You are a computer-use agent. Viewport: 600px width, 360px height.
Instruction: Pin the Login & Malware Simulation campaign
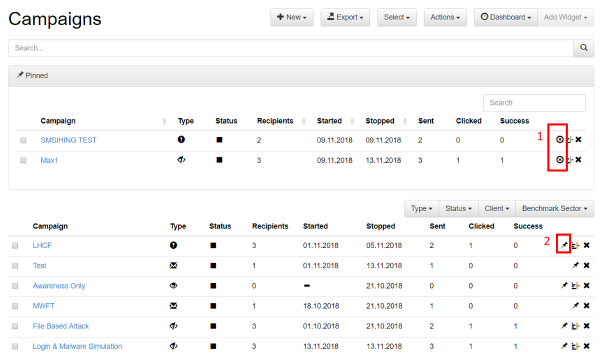tap(564, 346)
